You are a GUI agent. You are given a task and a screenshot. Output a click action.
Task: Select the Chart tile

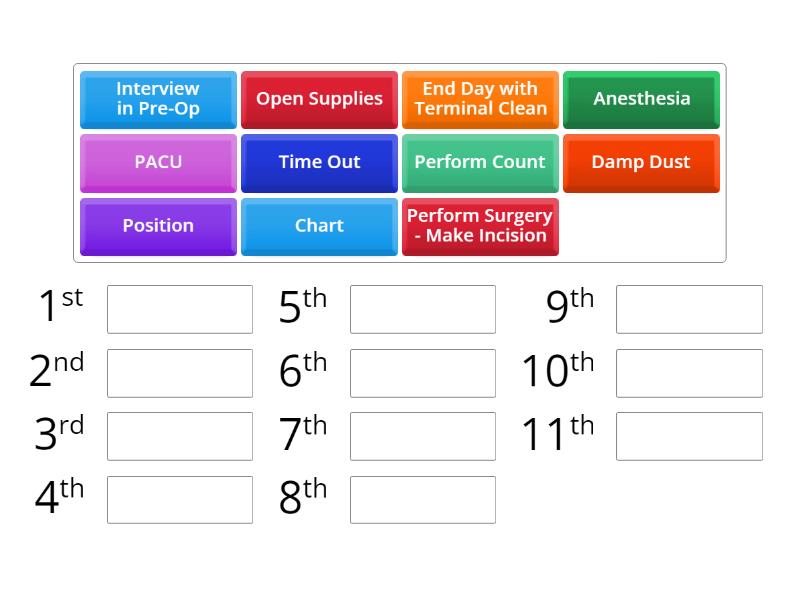[x=319, y=226]
